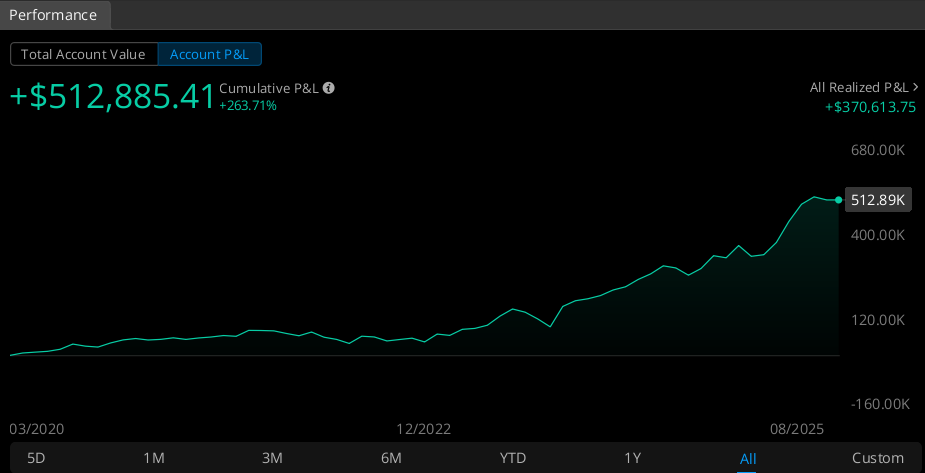Show the 1M time range
925x473 pixels.
pyautogui.click(x=154, y=458)
